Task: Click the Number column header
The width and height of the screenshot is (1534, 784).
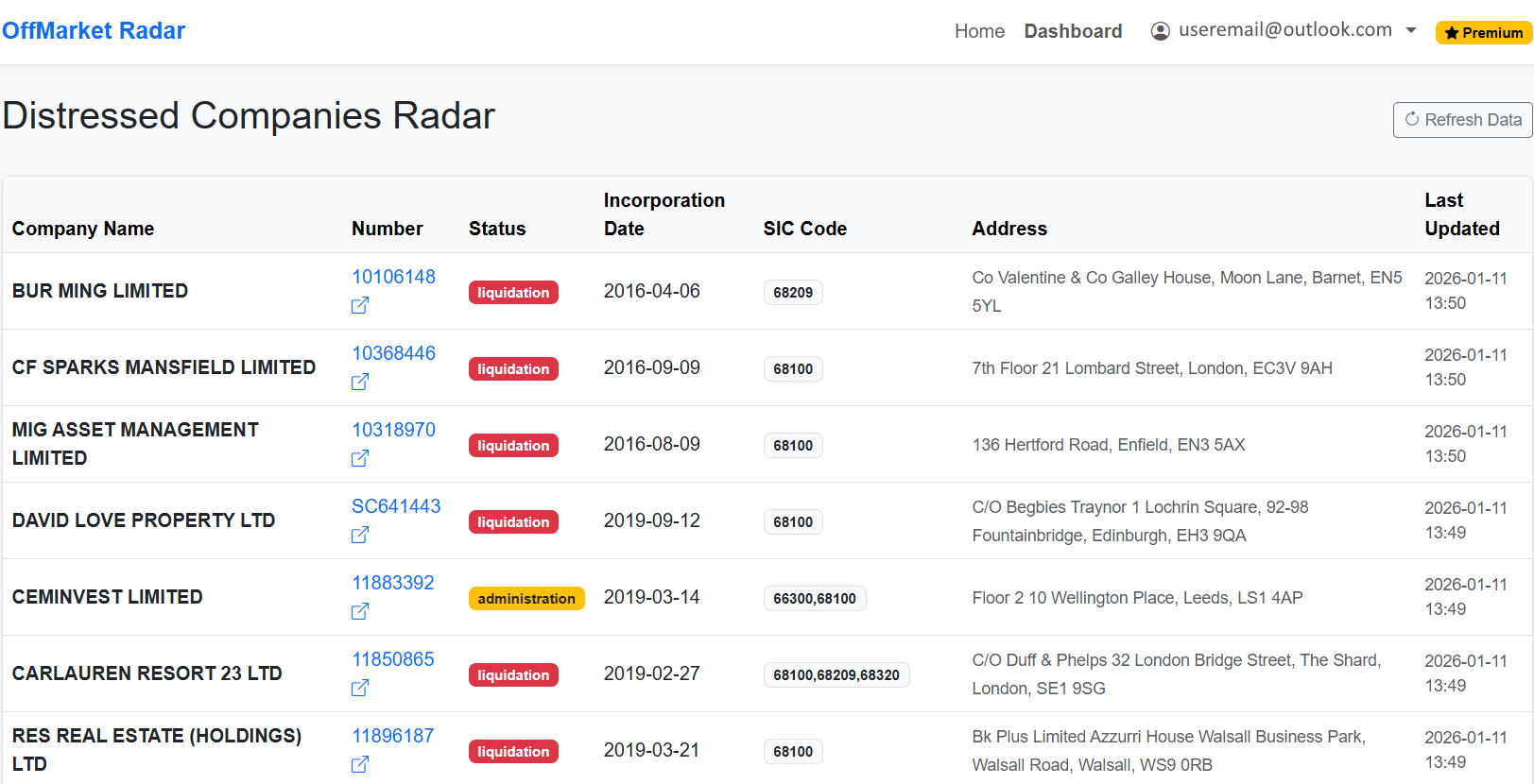Action: coord(388,229)
